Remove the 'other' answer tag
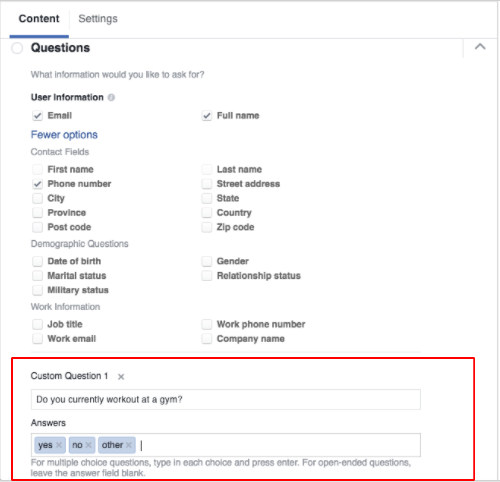 click(x=129, y=445)
